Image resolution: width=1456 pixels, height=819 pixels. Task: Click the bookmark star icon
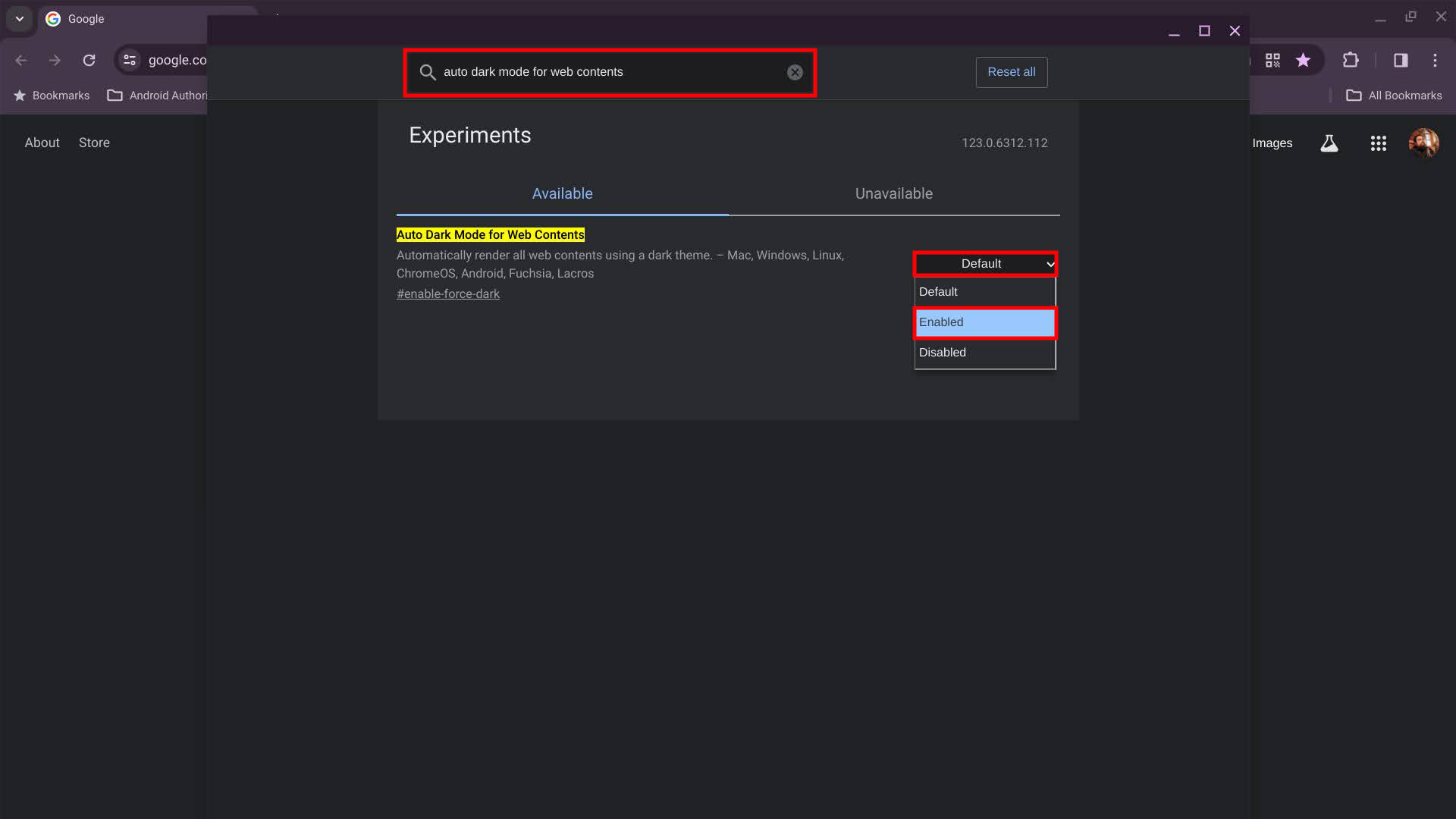[x=1303, y=61]
